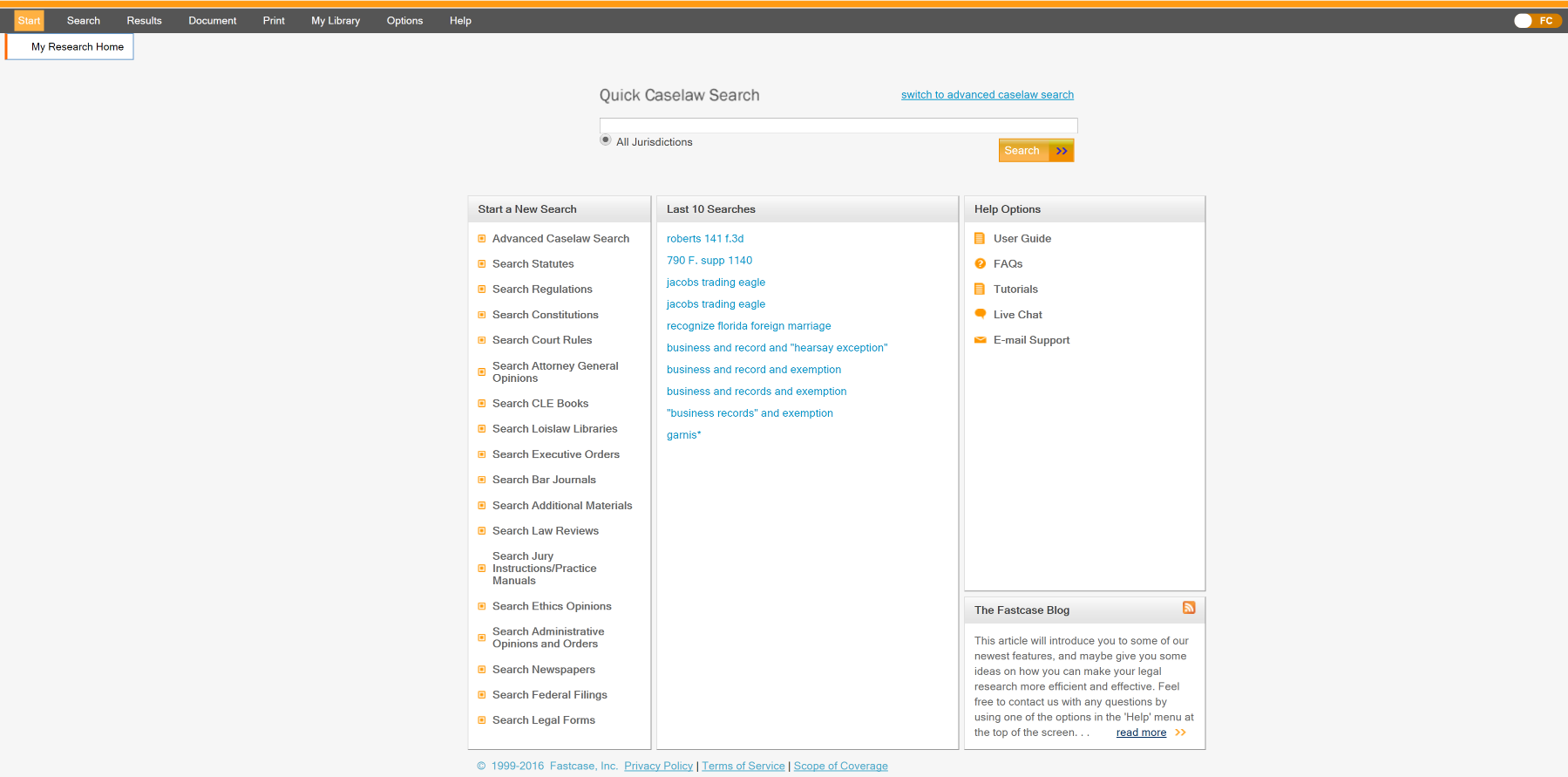This screenshot has height=777, width=1568.
Task: Click the RSS feed icon in Fastcase Blog
Action: [1188, 608]
